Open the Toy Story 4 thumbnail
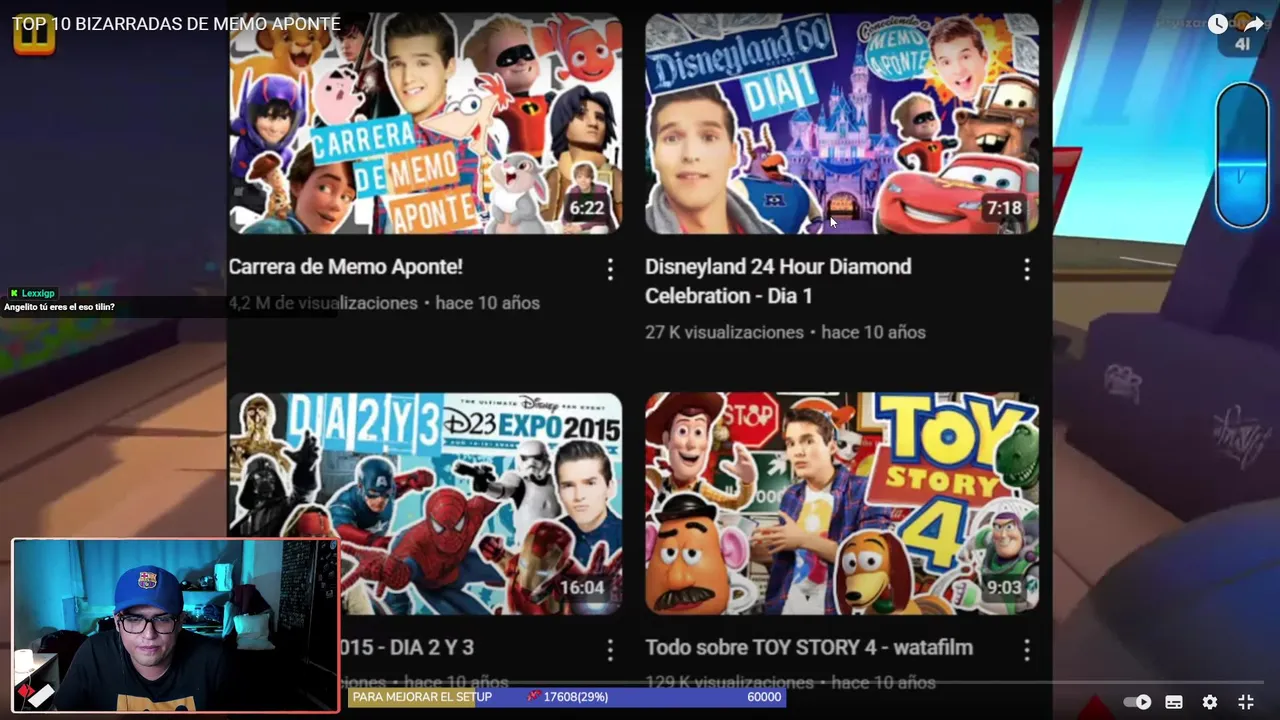 click(x=842, y=503)
